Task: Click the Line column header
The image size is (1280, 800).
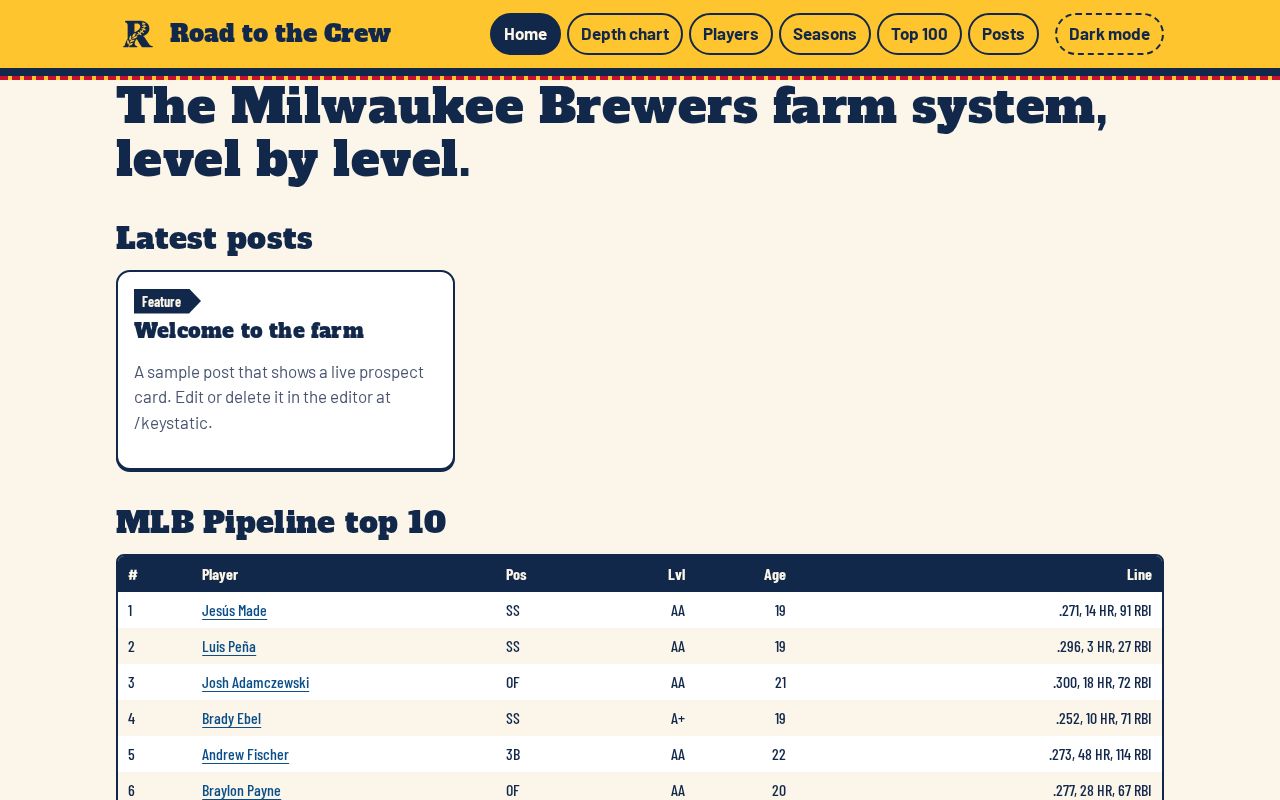Action: [1139, 575]
